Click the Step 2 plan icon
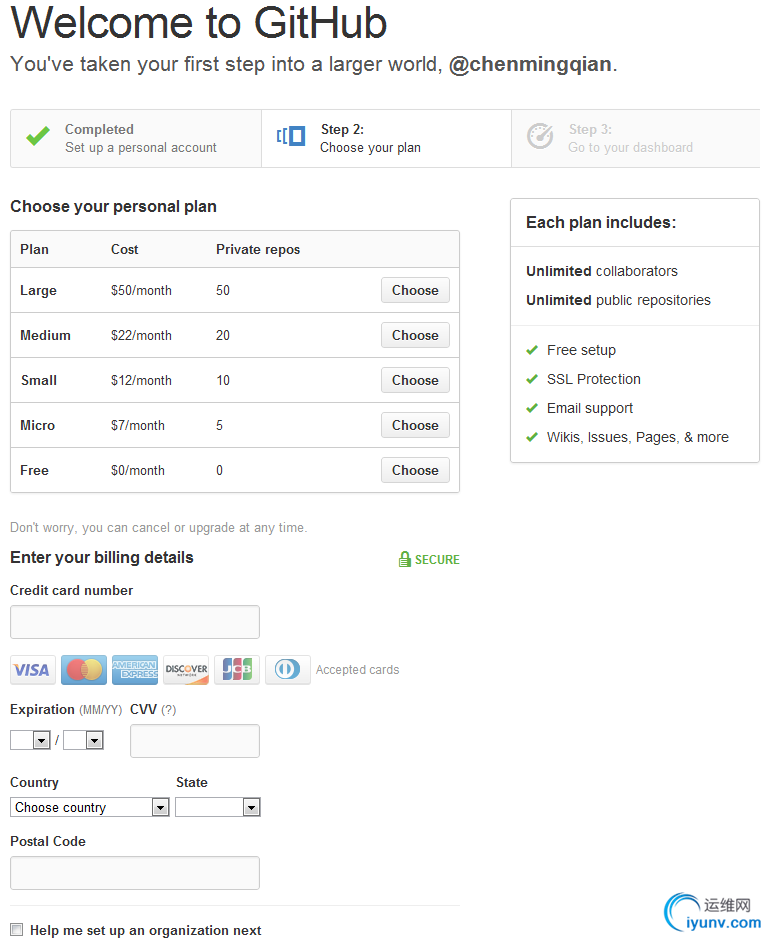The image size is (767, 939). pos(291,136)
